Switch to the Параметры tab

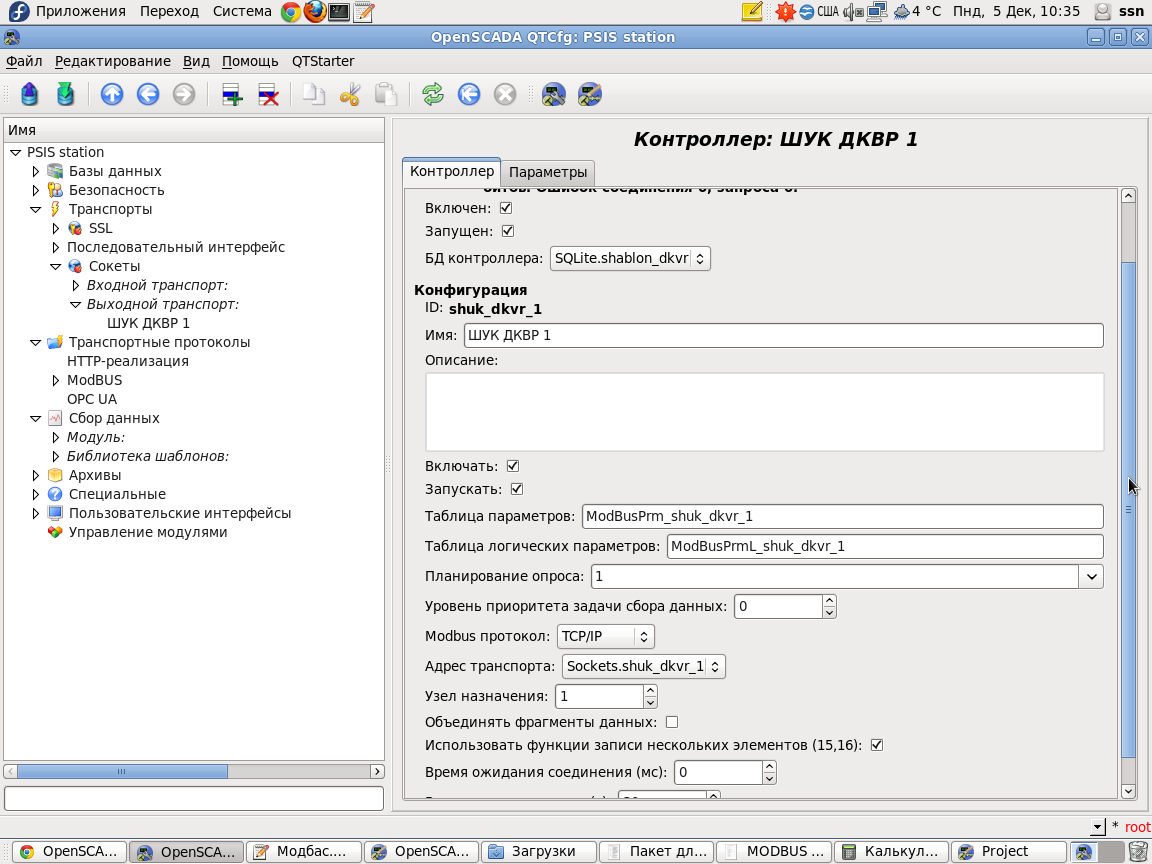[x=548, y=172]
